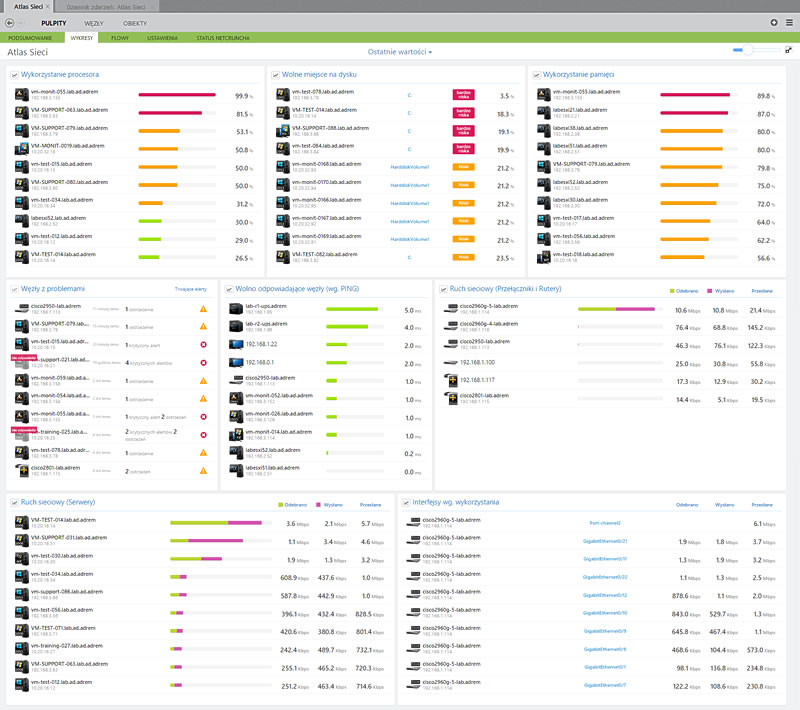Image resolution: width=800 pixels, height=710 pixels.
Task: Toggle the Wykorzystanie pamięci panel checkbox
Action: [537, 74]
